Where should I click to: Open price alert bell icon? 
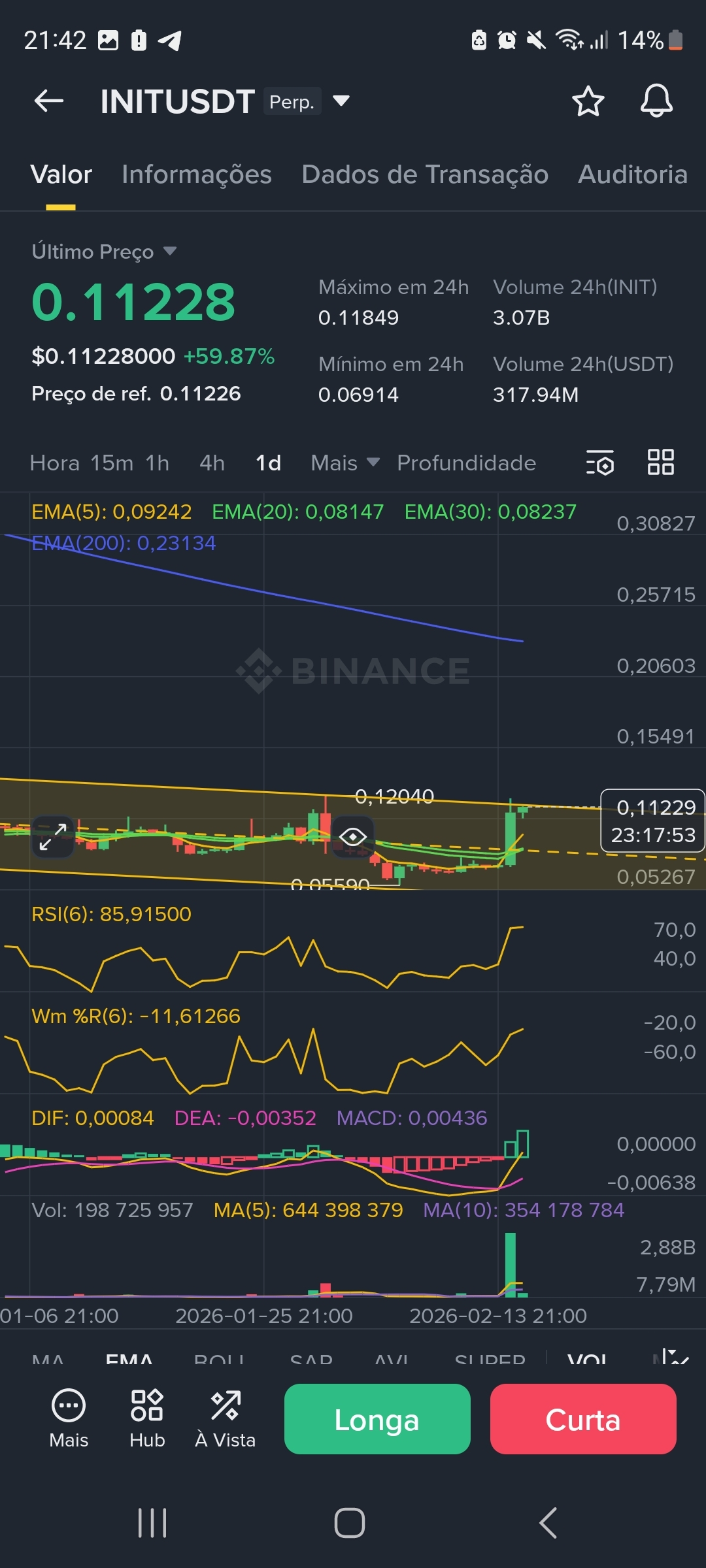(656, 101)
